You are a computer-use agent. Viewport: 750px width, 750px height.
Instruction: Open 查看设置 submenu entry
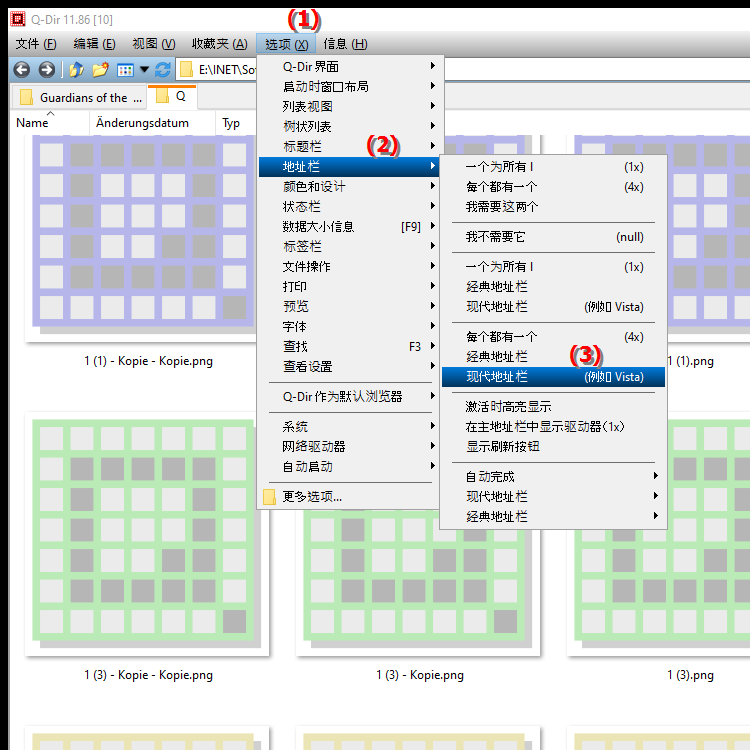click(x=350, y=366)
